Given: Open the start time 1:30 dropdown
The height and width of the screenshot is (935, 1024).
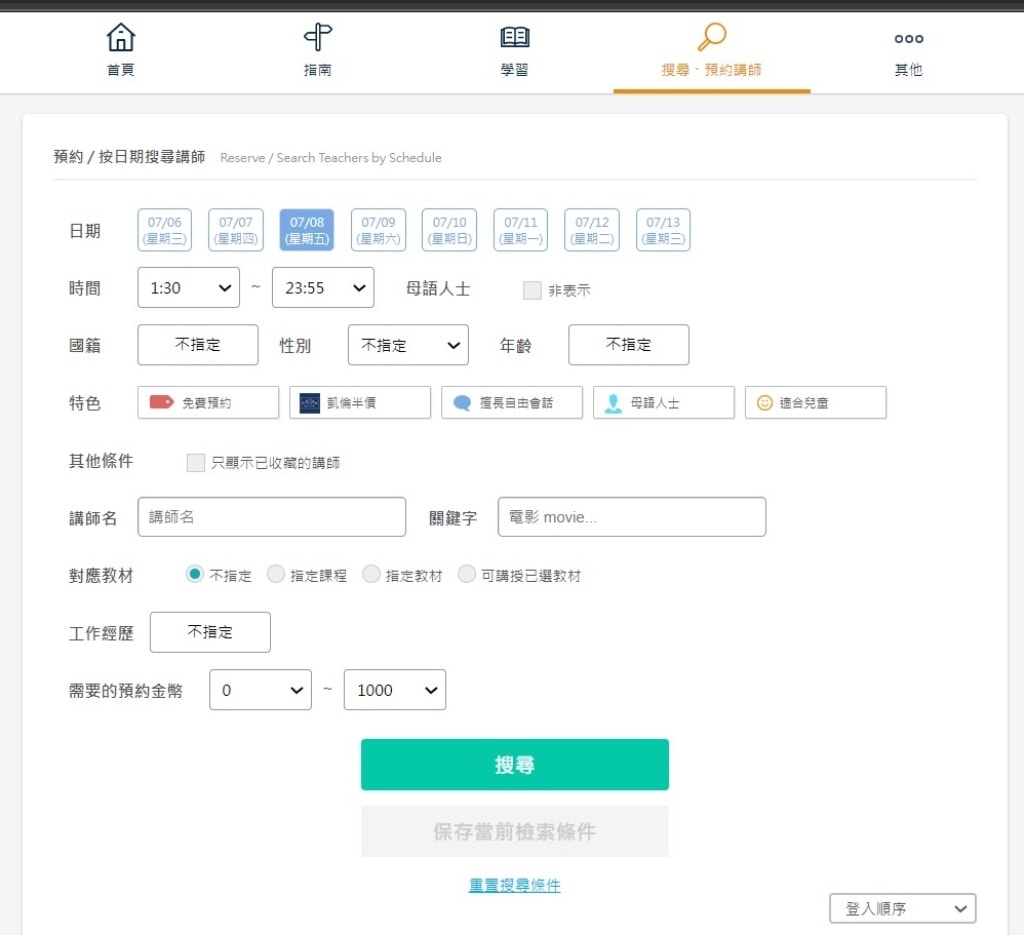Looking at the screenshot, I should pyautogui.click(x=188, y=288).
